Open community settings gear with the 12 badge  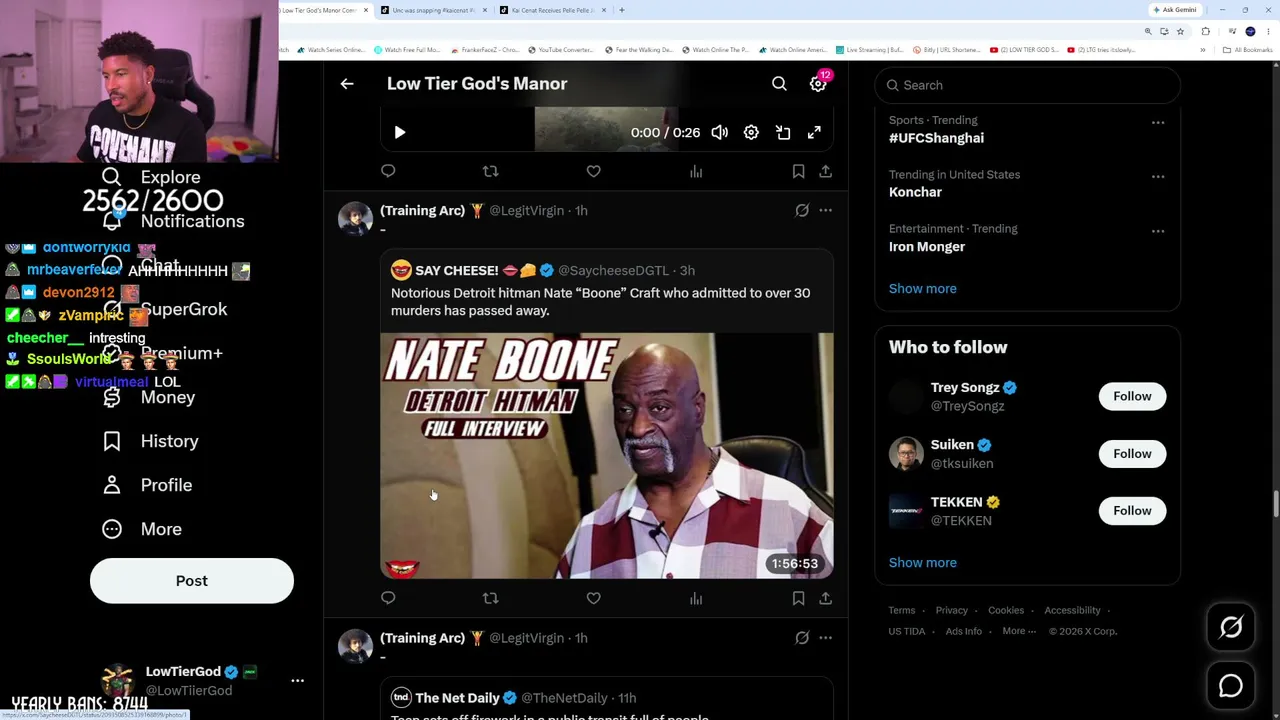tap(818, 84)
